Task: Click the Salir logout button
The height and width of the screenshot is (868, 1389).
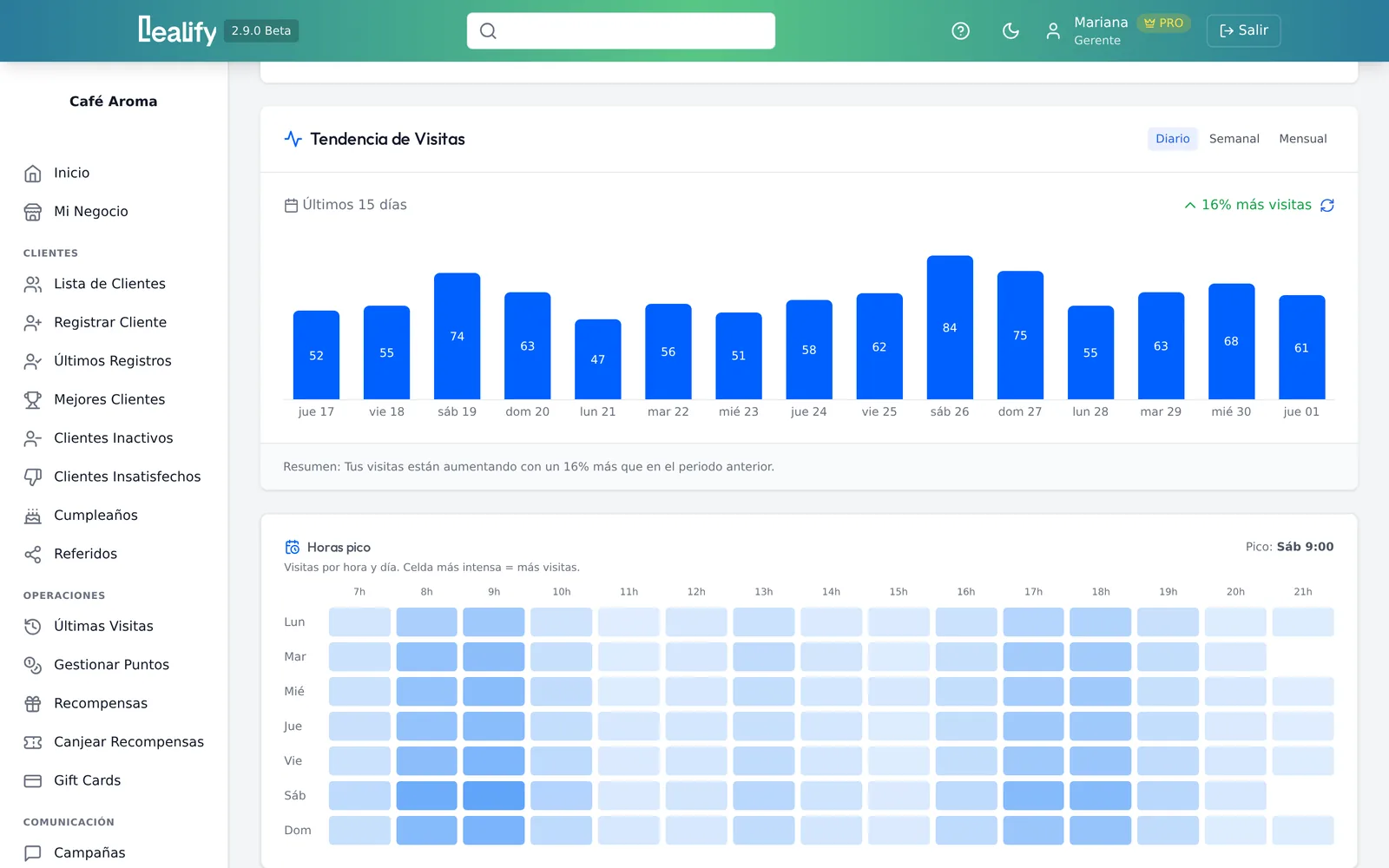Action: (x=1243, y=30)
